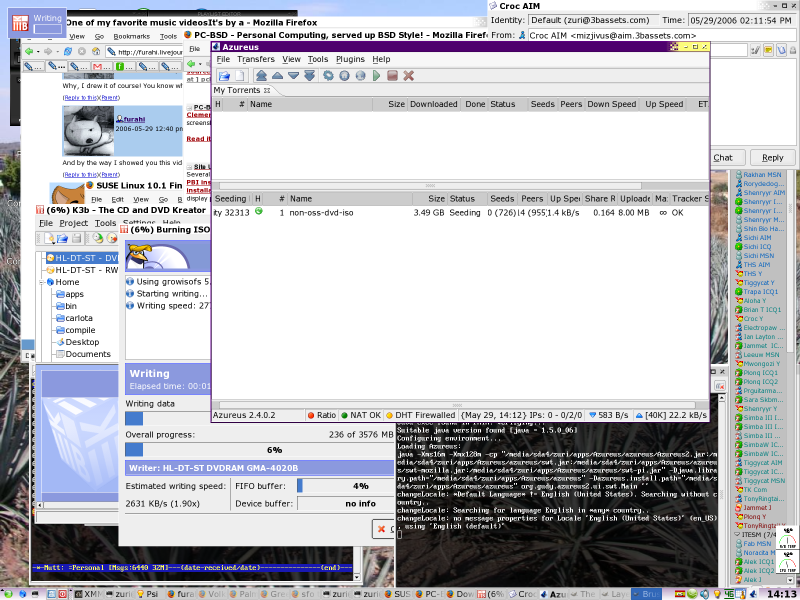Screen dimensions: 800x600
Task: Click the green seeding health icon for non-oss-dvd-iso
Action: [x=258, y=211]
